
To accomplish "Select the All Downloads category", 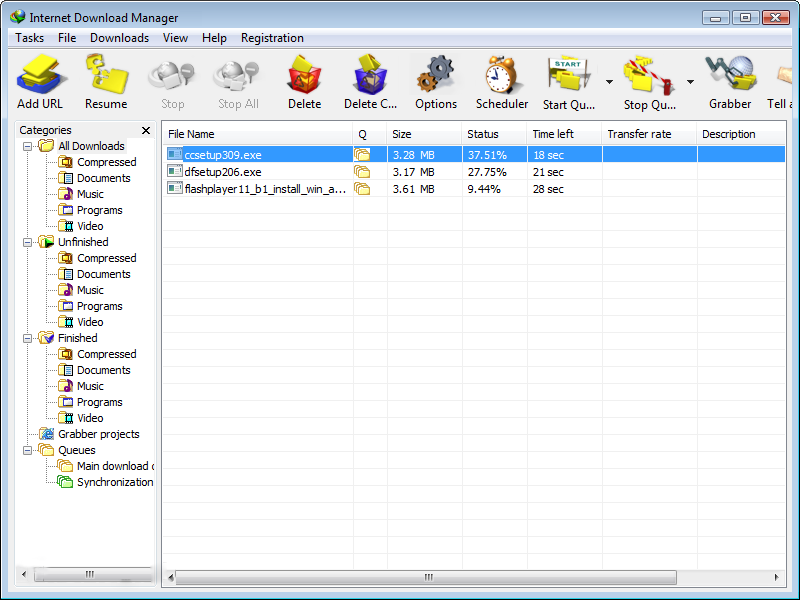I will [91, 146].
